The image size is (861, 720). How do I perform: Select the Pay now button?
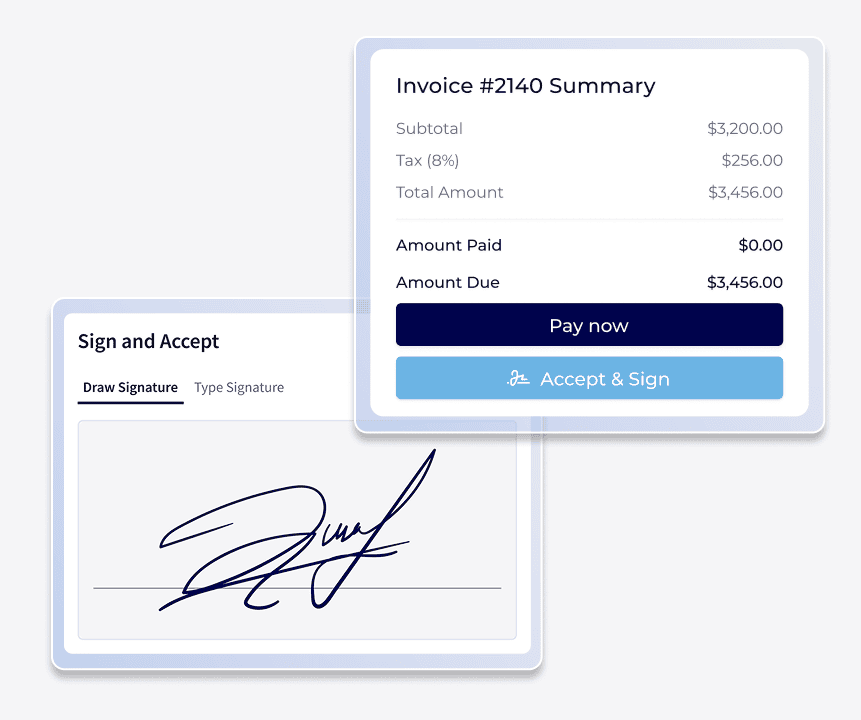tap(589, 324)
